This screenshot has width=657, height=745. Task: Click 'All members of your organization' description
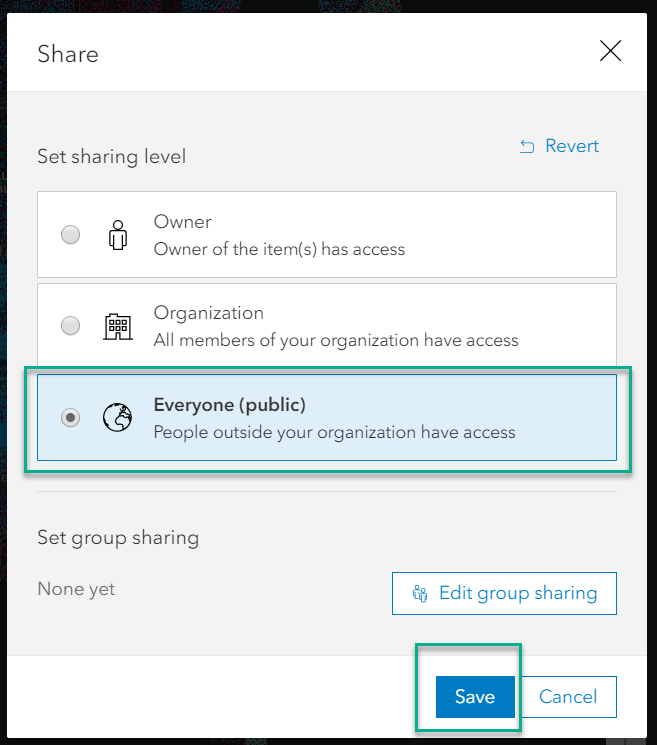(x=336, y=340)
